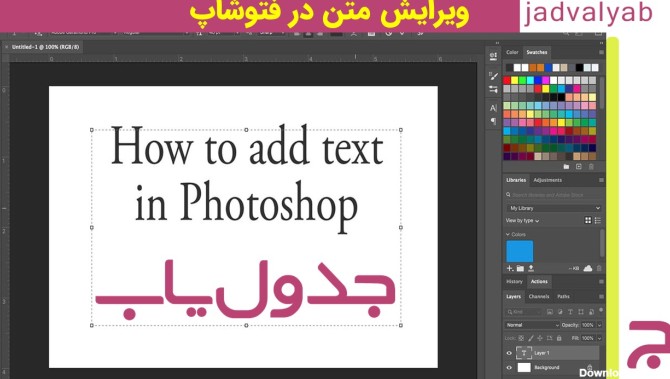670x379 pixels.
Task: Collapse the Colors section in Libraries
Action: (x=508, y=235)
